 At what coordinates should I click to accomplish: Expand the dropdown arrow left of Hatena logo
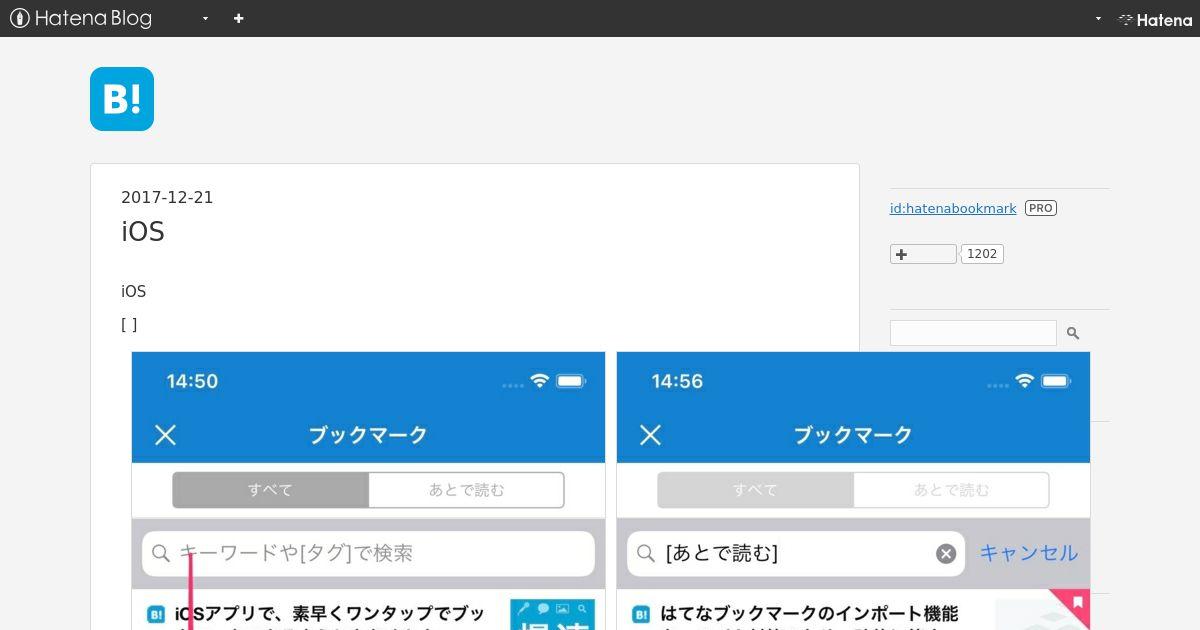[1098, 18]
